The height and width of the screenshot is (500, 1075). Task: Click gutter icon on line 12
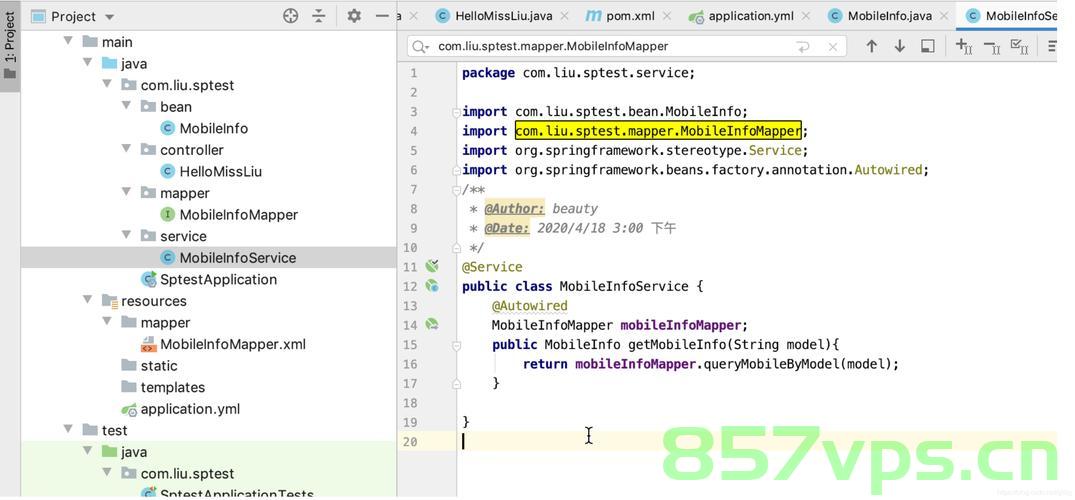[431, 285]
